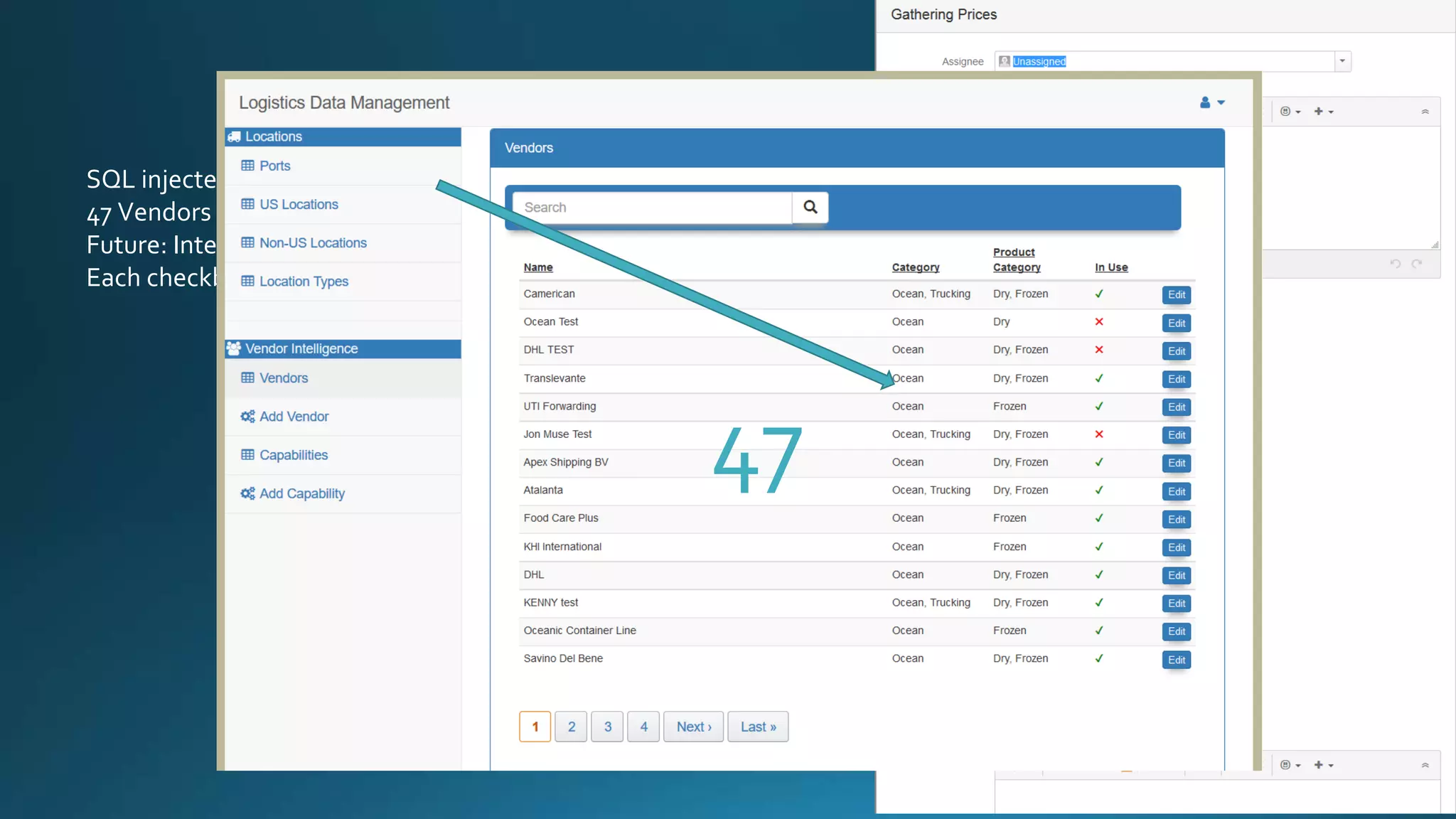Open Location Types in the sidebar

tap(304, 281)
